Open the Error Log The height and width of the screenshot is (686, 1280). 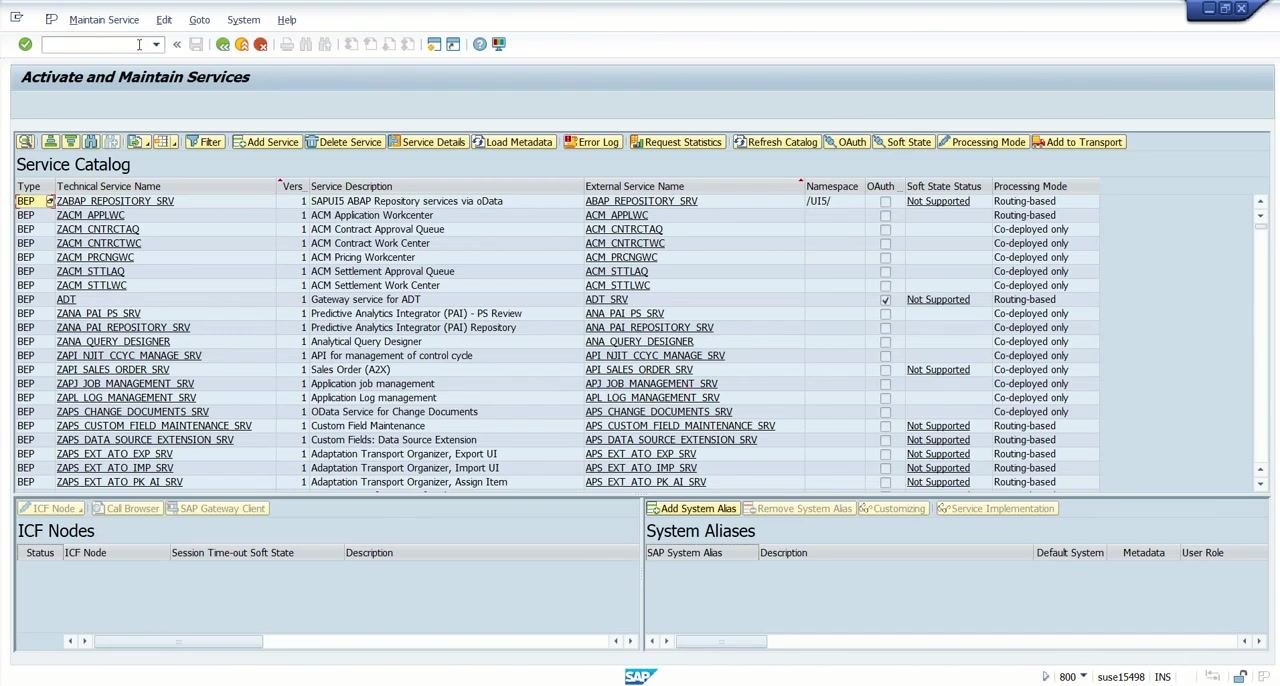coord(592,142)
